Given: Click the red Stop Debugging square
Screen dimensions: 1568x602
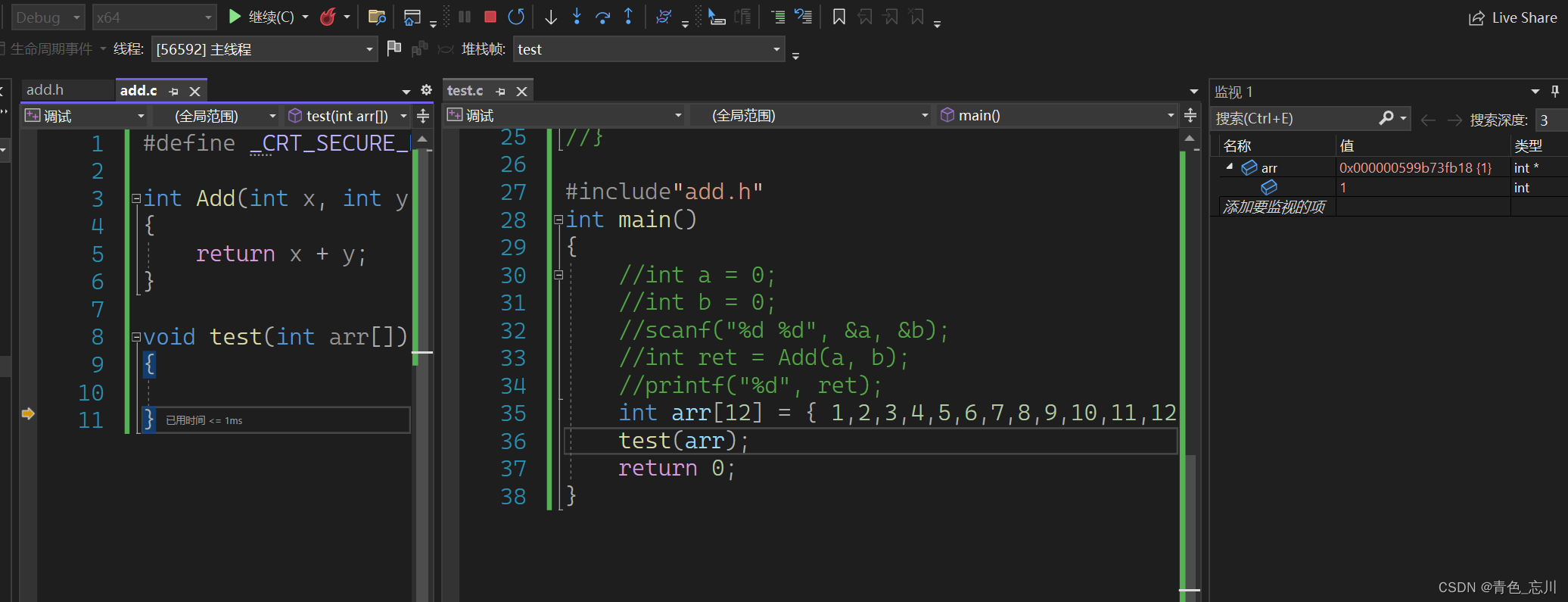Looking at the screenshot, I should click(x=490, y=17).
